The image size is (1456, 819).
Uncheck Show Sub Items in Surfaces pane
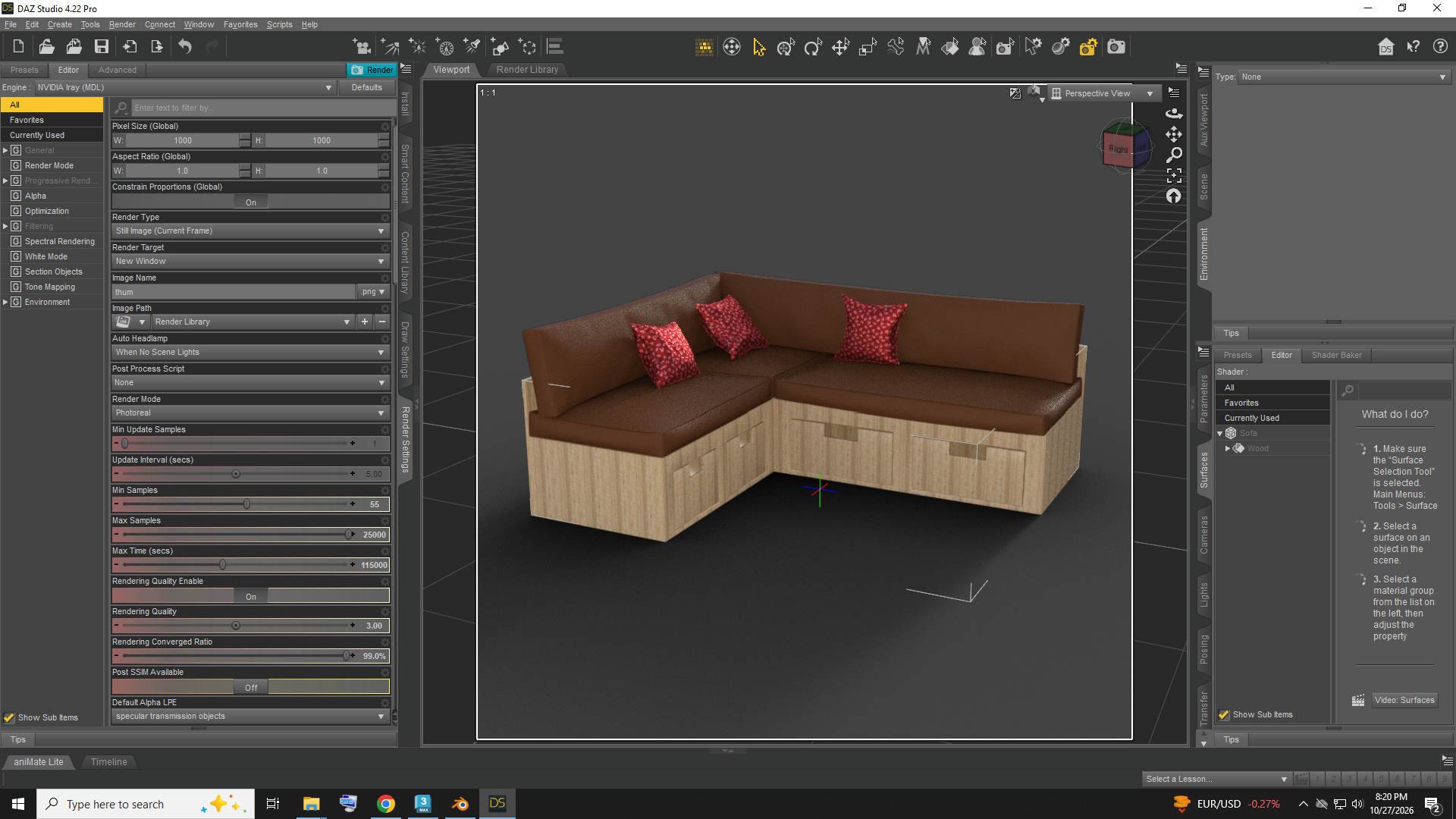[1224, 714]
